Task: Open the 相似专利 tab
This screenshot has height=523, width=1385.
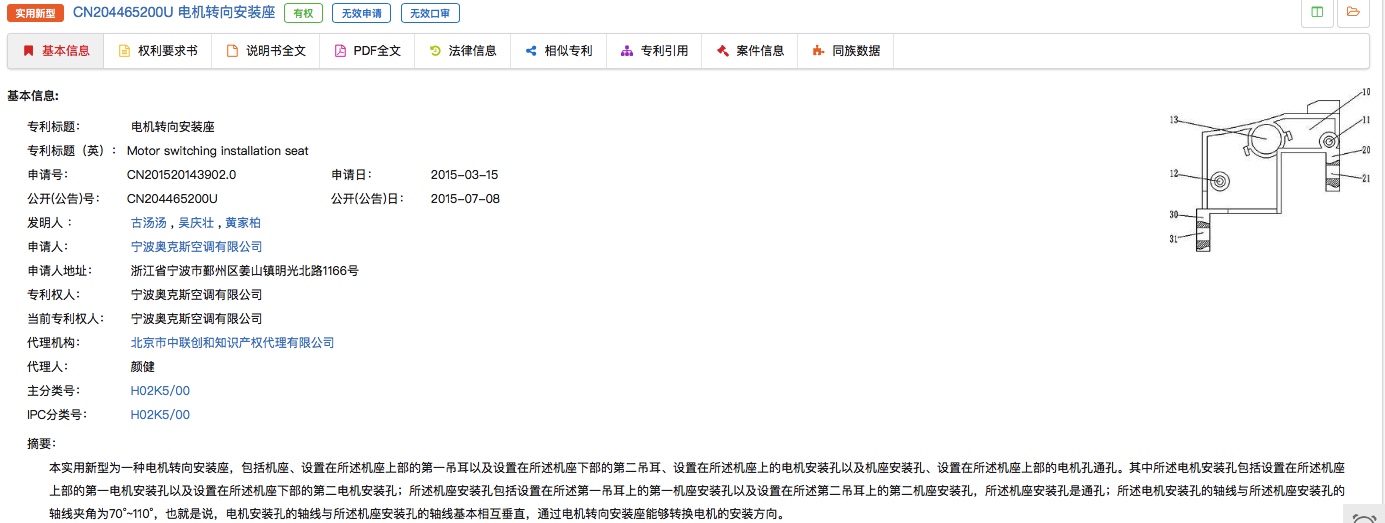Action: coord(558,51)
